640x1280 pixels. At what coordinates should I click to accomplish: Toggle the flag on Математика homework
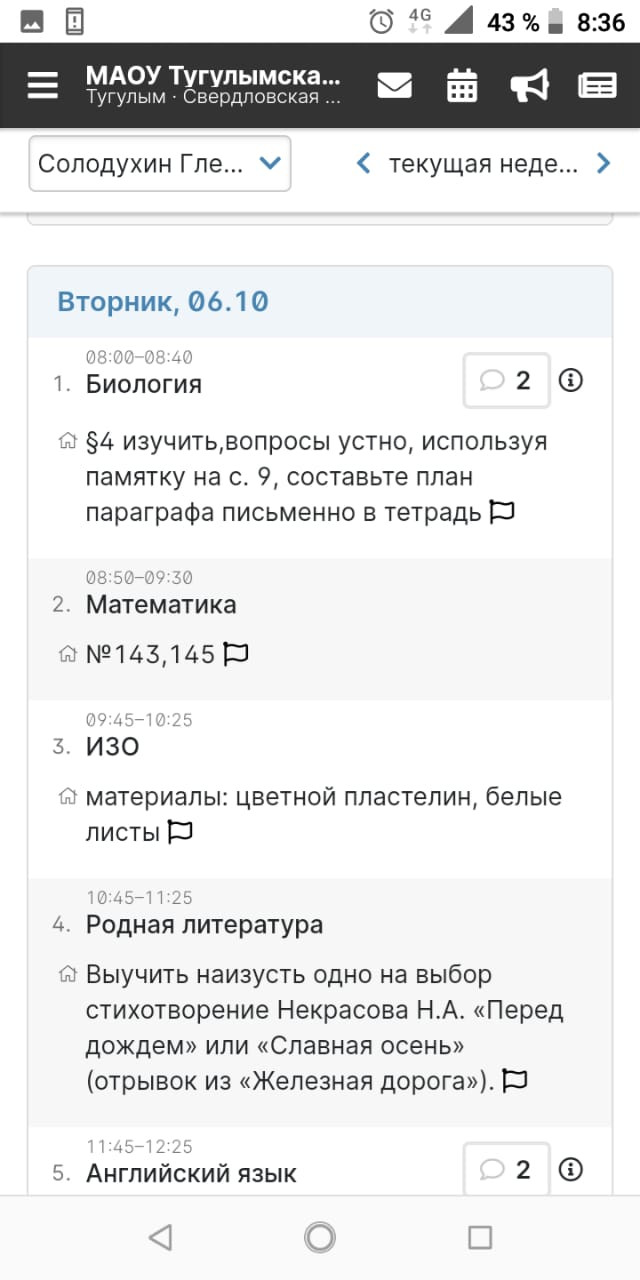click(236, 654)
